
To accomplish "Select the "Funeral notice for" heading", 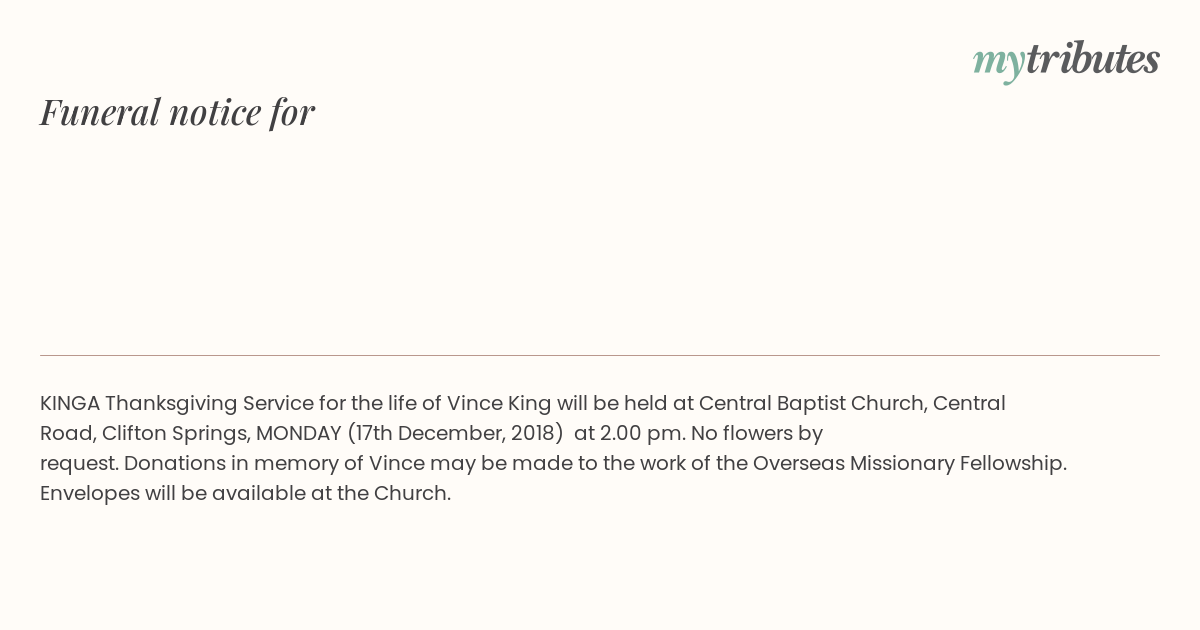I will click(x=177, y=112).
